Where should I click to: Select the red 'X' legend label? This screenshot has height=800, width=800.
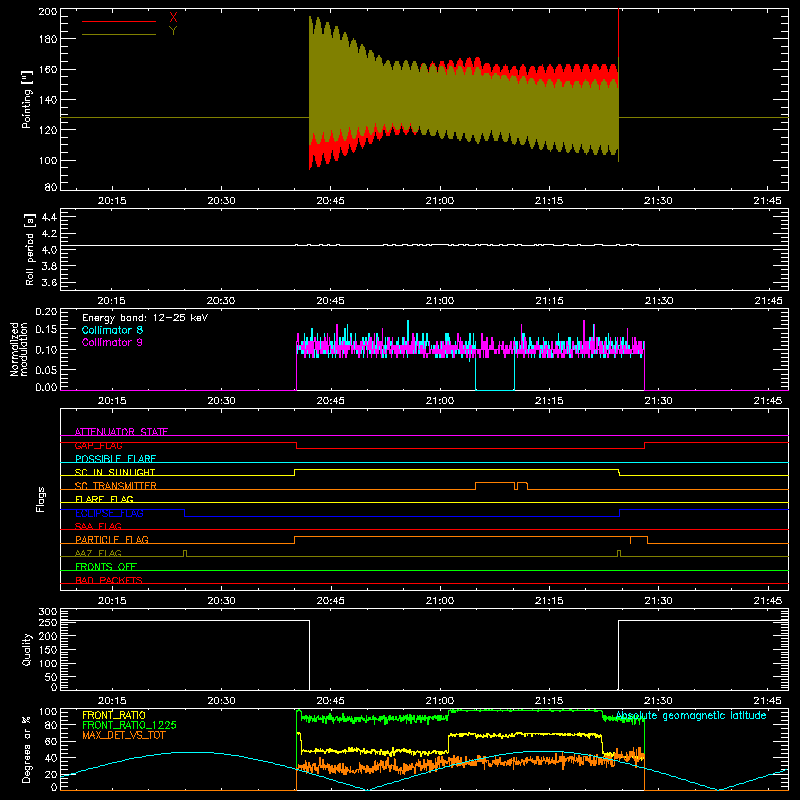(173, 17)
